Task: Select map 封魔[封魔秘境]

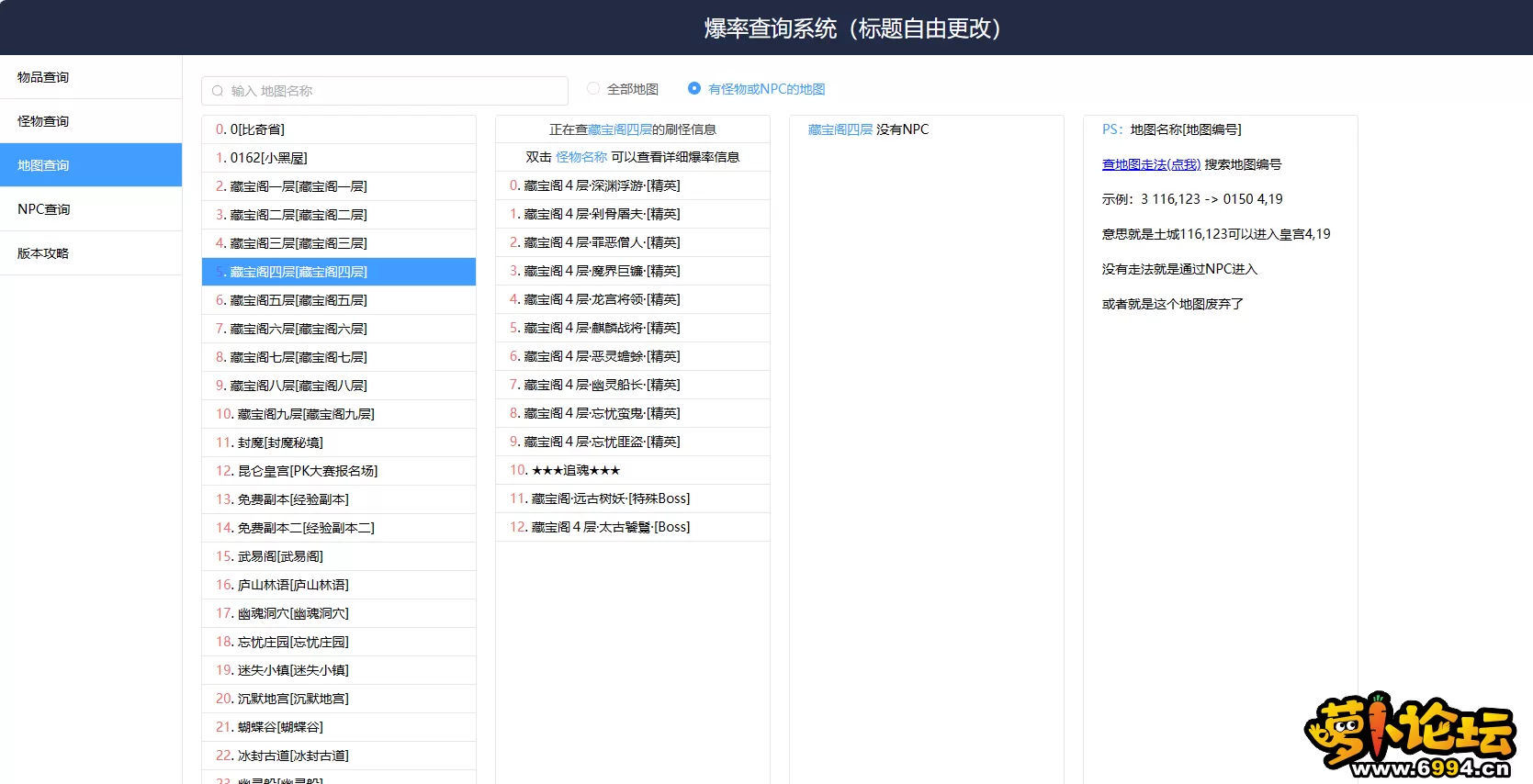Action: [339, 442]
